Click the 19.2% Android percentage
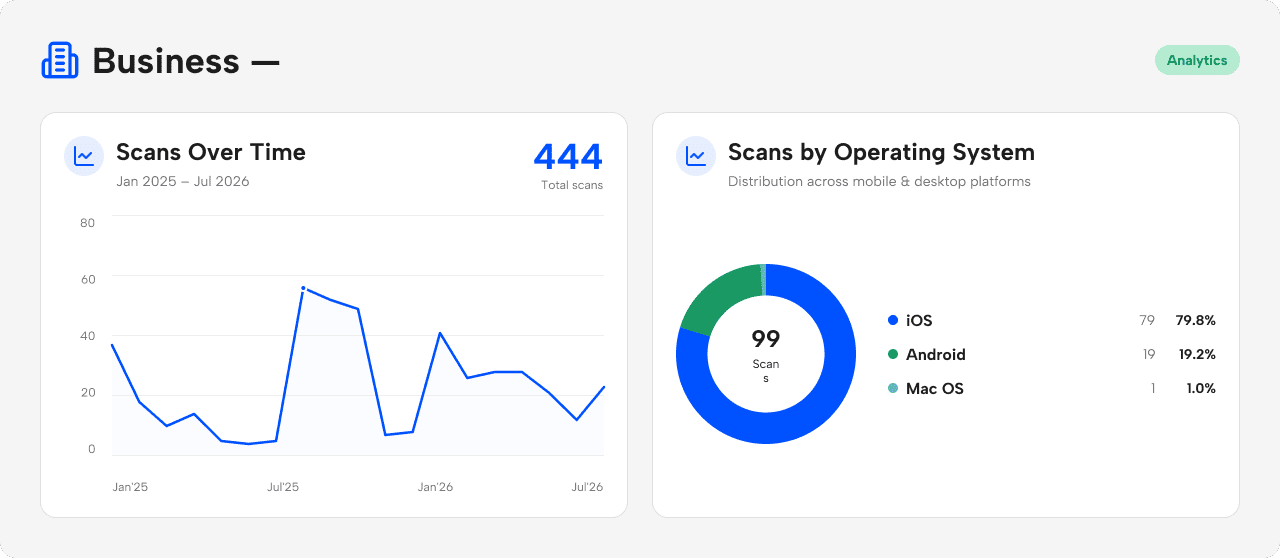 [x=1197, y=354]
